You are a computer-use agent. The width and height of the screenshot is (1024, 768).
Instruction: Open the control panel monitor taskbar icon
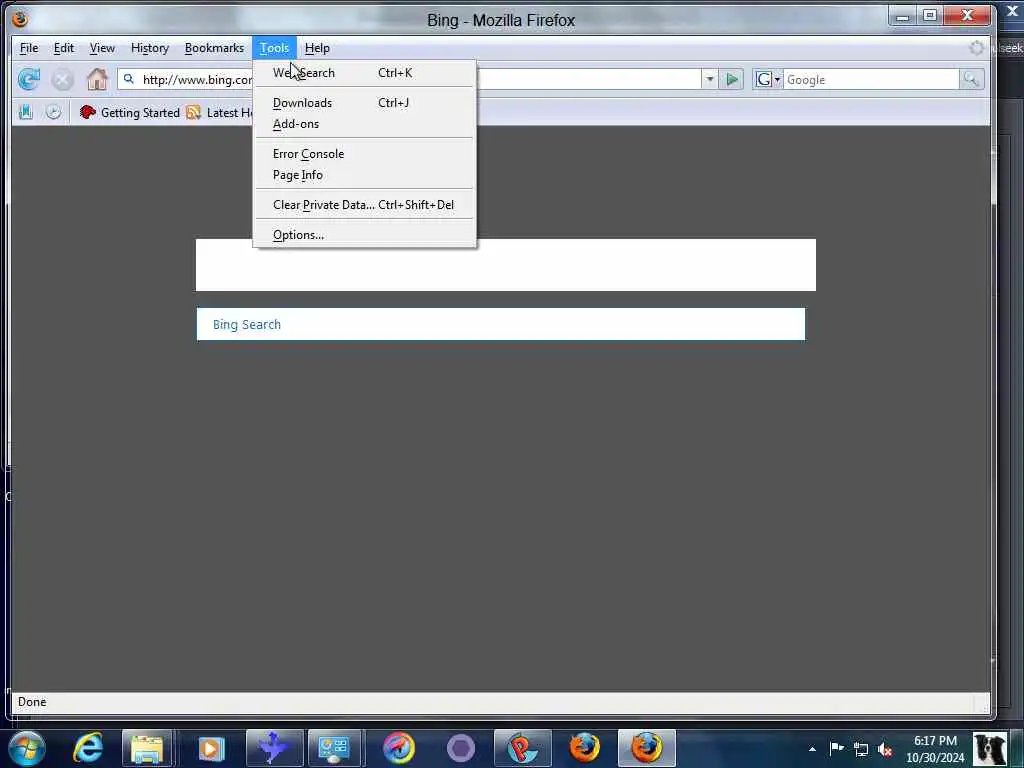pos(334,748)
